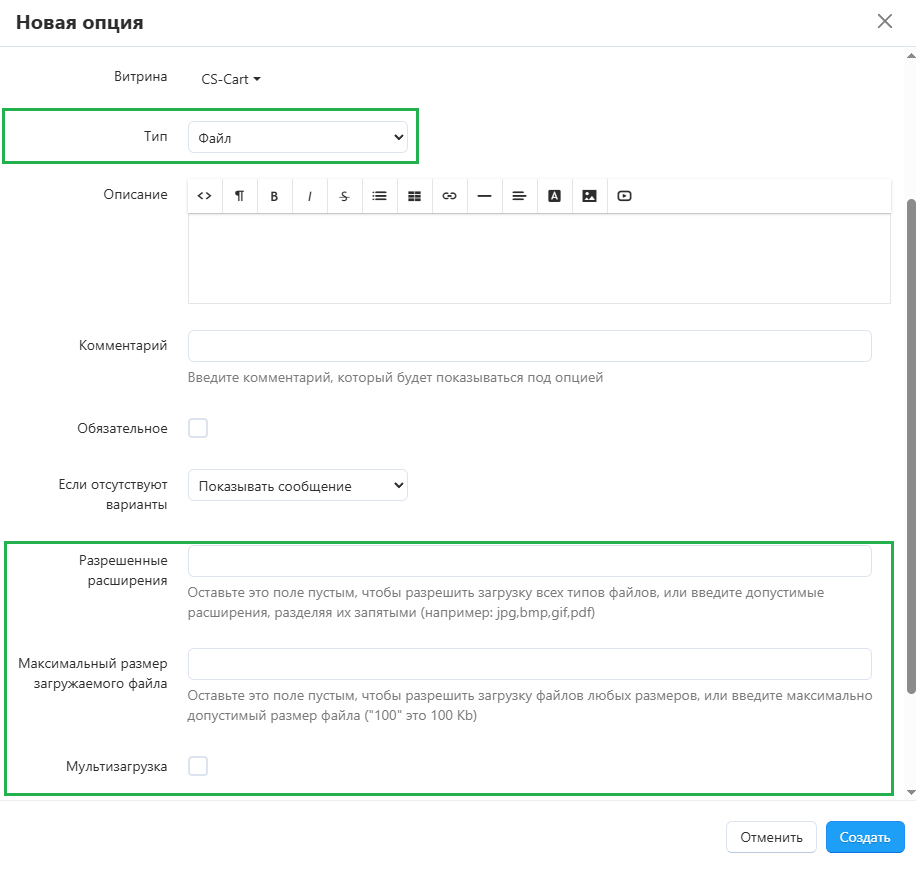The image size is (916, 869).
Task: Insert a video in the description
Action: click(x=624, y=196)
